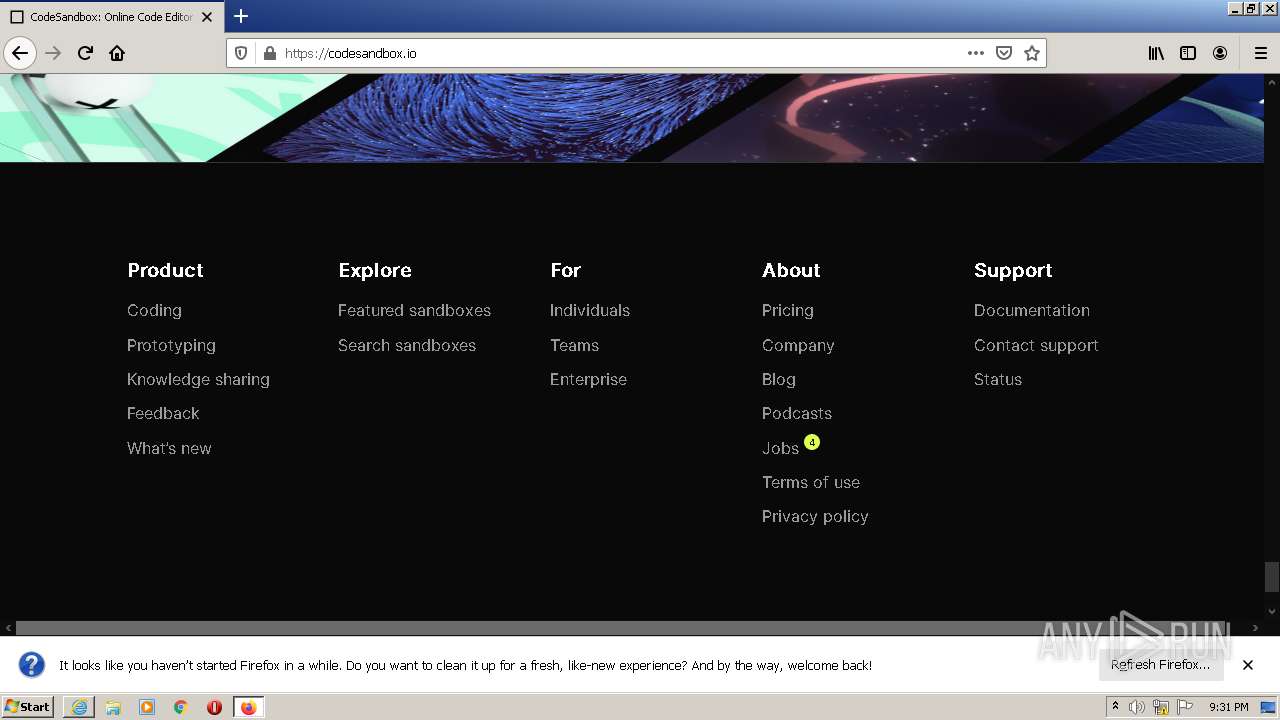Close the CodeSandbox tab

click(207, 17)
